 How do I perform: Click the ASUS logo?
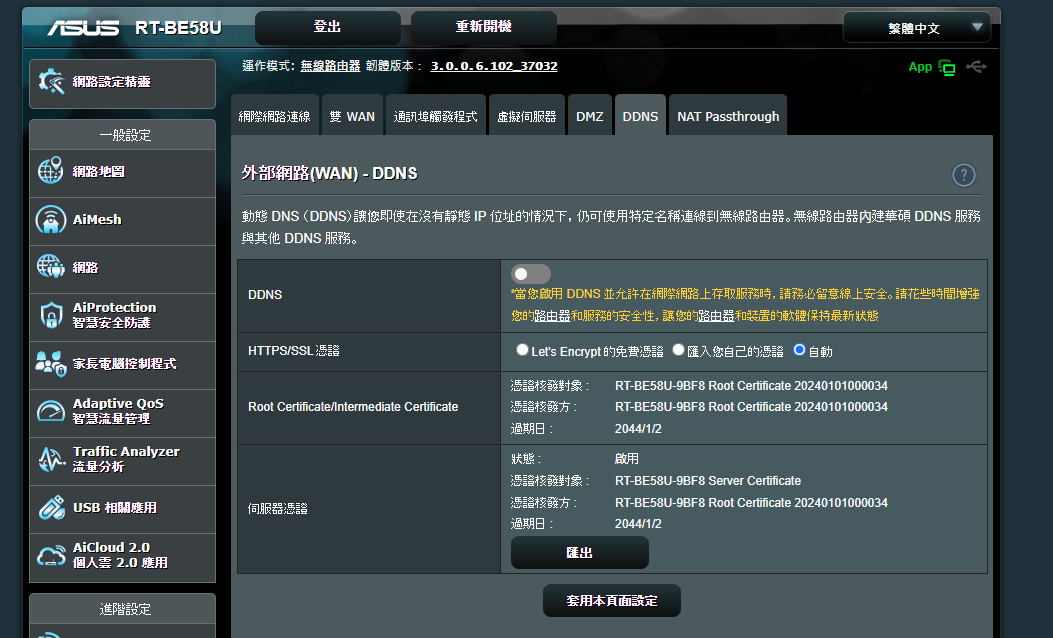point(83,28)
